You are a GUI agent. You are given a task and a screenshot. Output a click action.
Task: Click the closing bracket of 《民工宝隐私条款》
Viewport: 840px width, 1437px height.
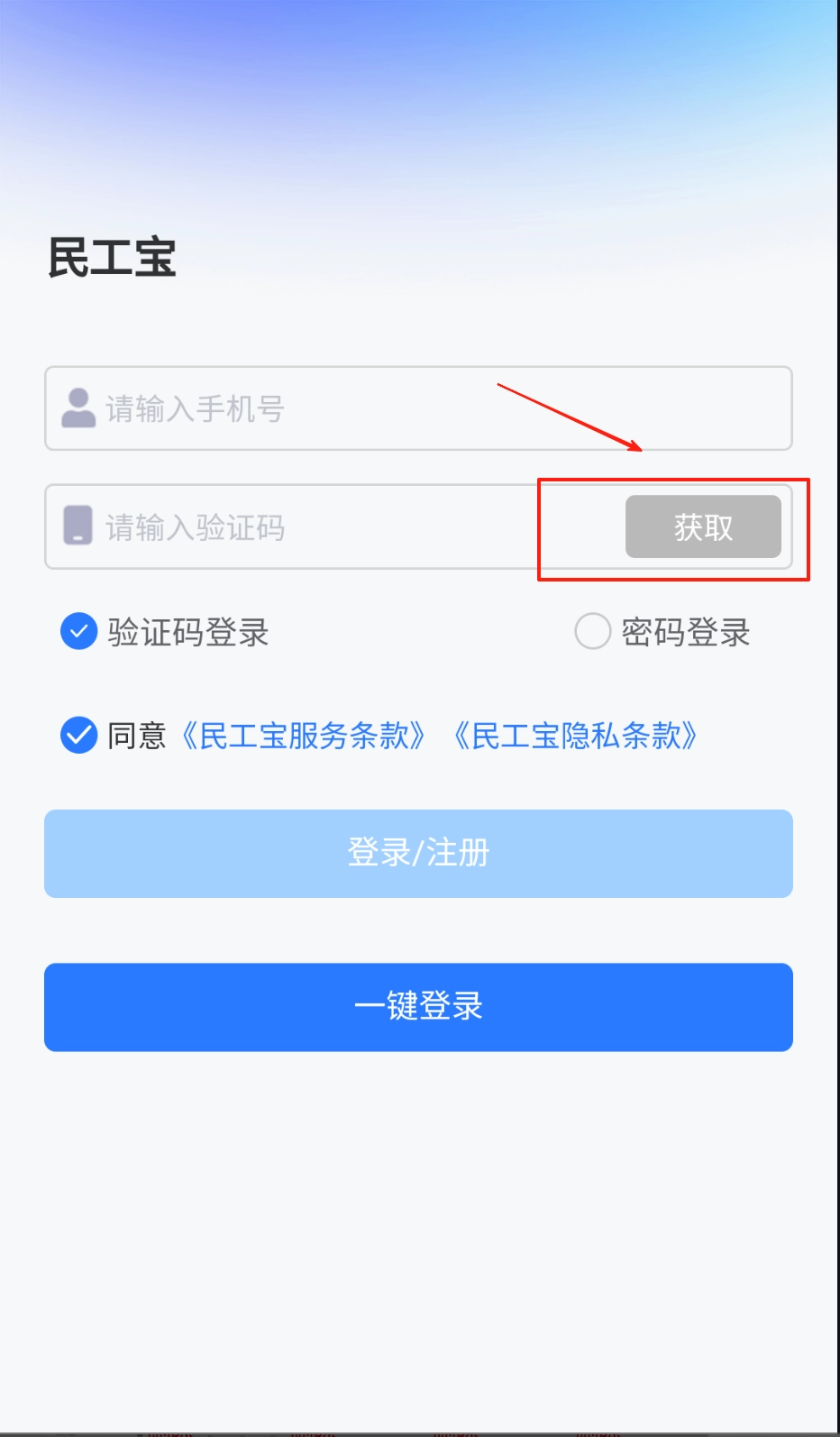point(691,736)
